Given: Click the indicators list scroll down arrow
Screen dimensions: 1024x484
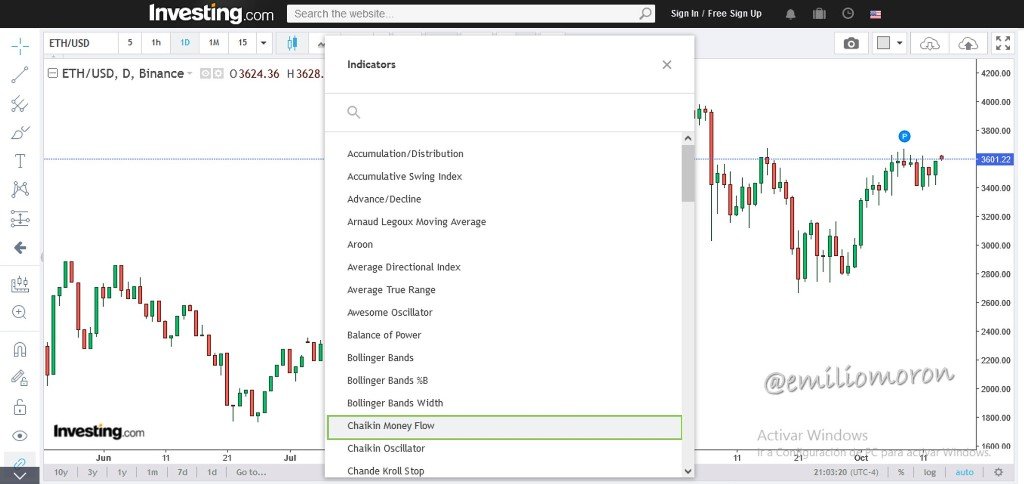Looking at the screenshot, I should [x=688, y=471].
